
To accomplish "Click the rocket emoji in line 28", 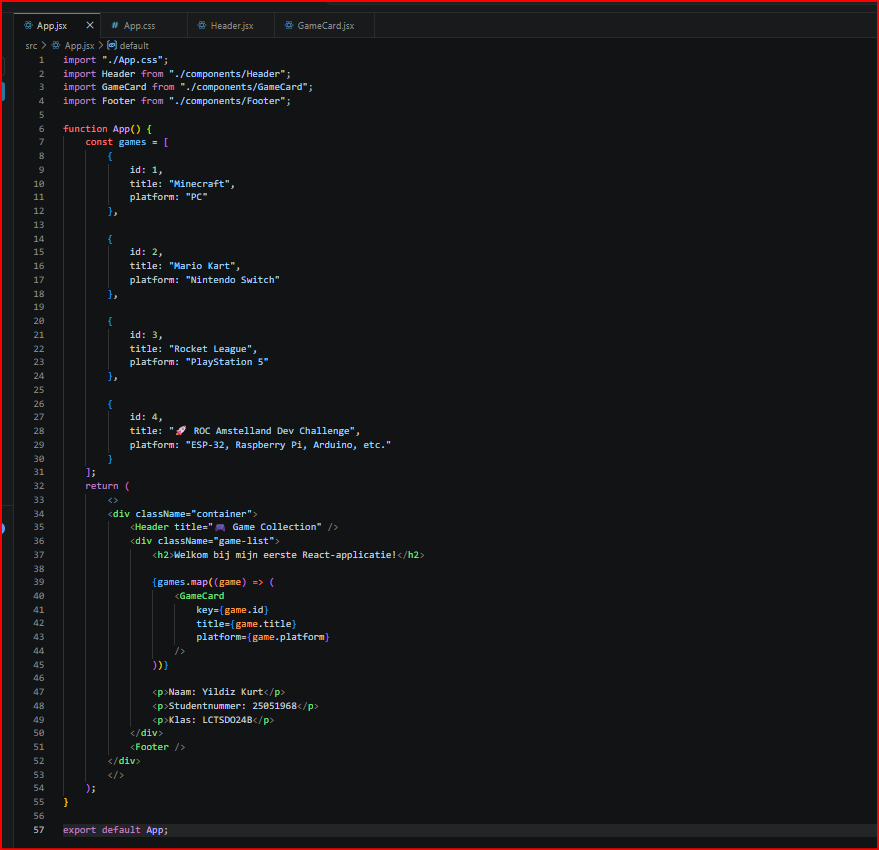I will click(x=181, y=431).
